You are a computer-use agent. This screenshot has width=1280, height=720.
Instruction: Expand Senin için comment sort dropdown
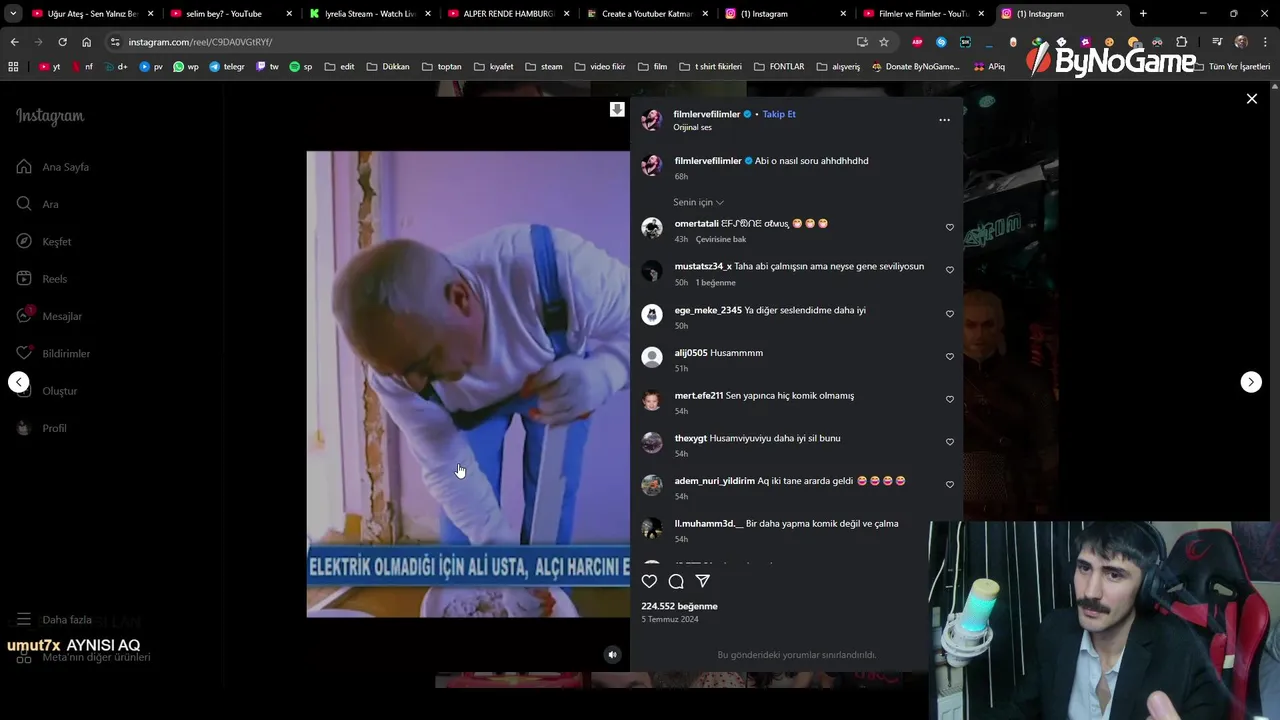[x=698, y=202]
